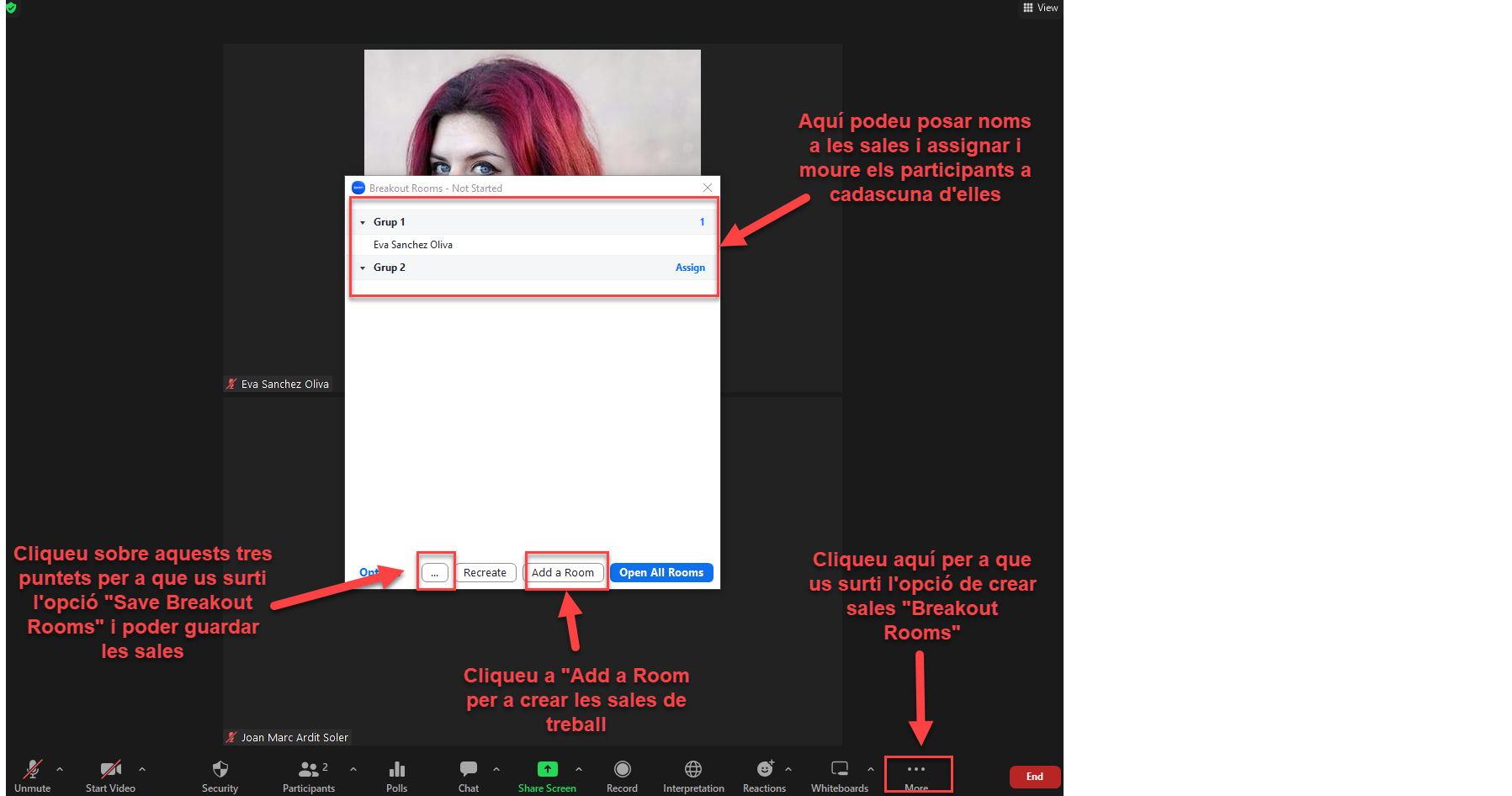
Task: Expand audio options arrow beside Unmute
Action: click(60, 769)
